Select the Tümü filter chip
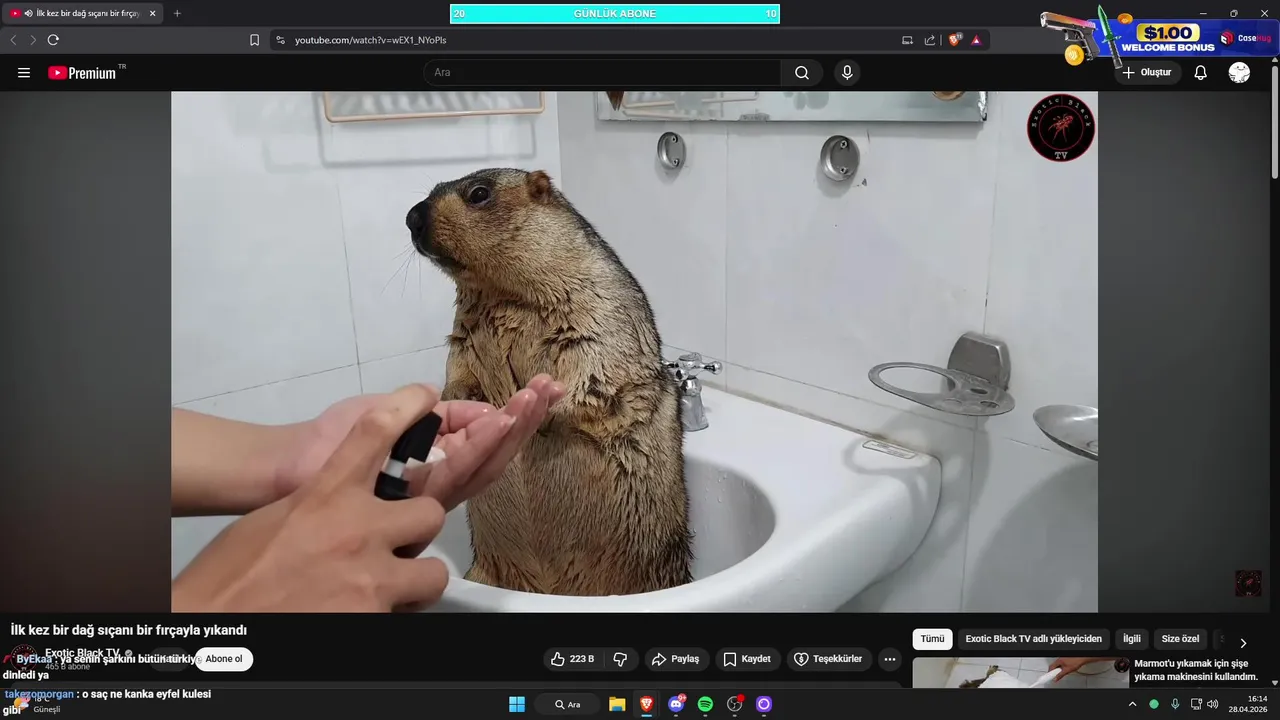The width and height of the screenshot is (1280, 720). (x=932, y=639)
